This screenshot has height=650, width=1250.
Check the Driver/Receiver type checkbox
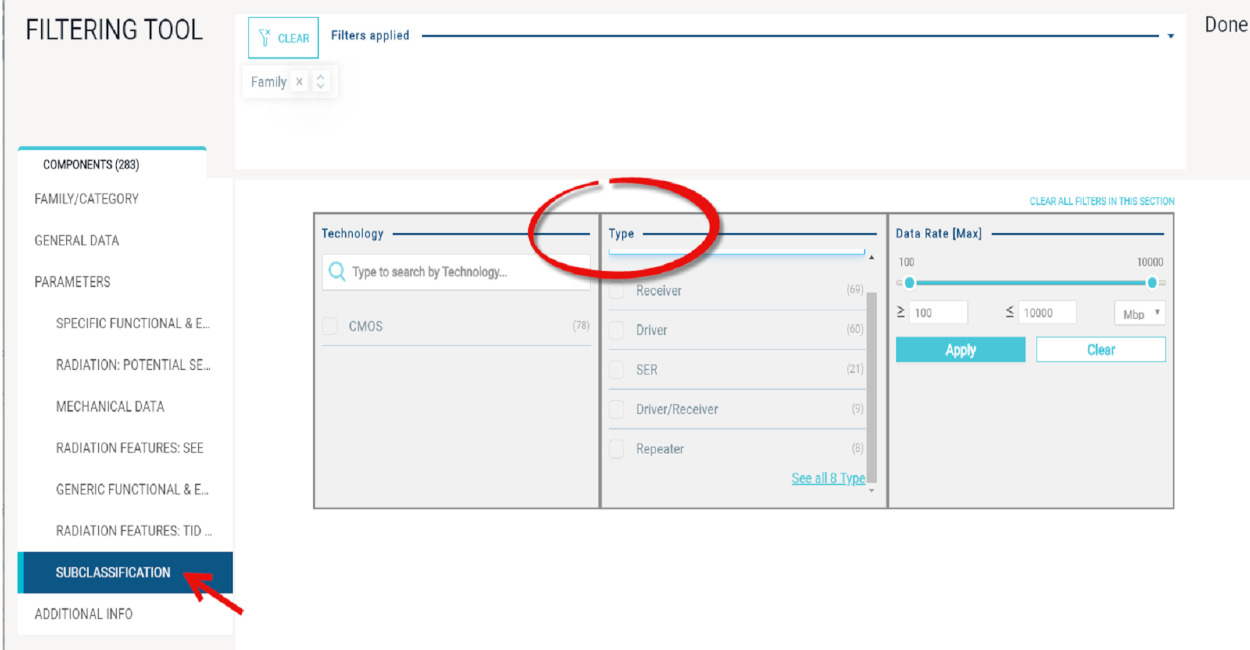pos(617,409)
